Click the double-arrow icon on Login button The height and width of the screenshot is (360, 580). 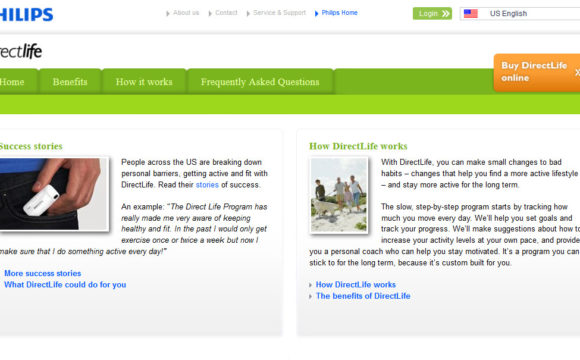(445, 14)
